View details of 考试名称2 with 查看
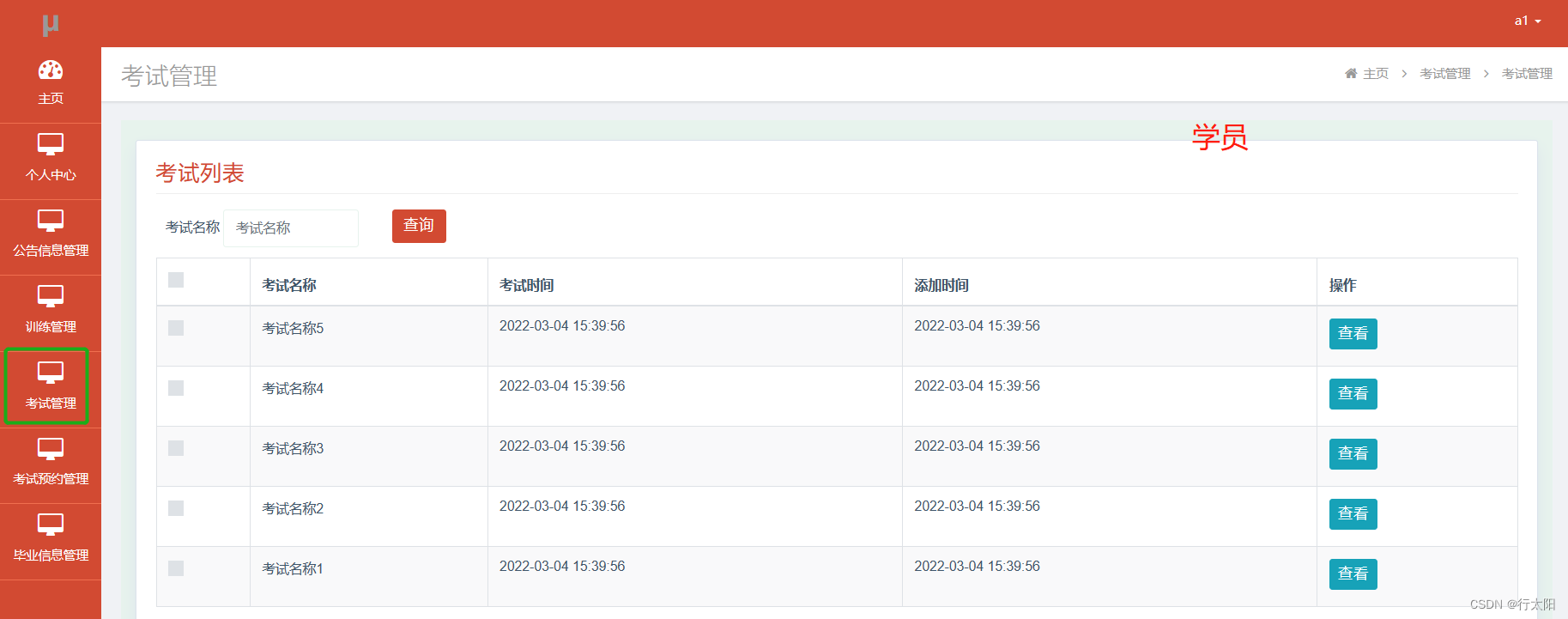The height and width of the screenshot is (619, 1568). pos(1353,514)
